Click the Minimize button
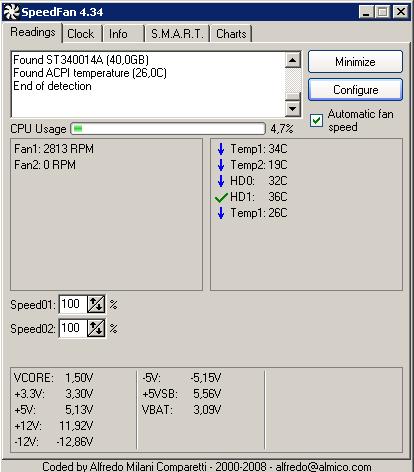 coord(355,62)
